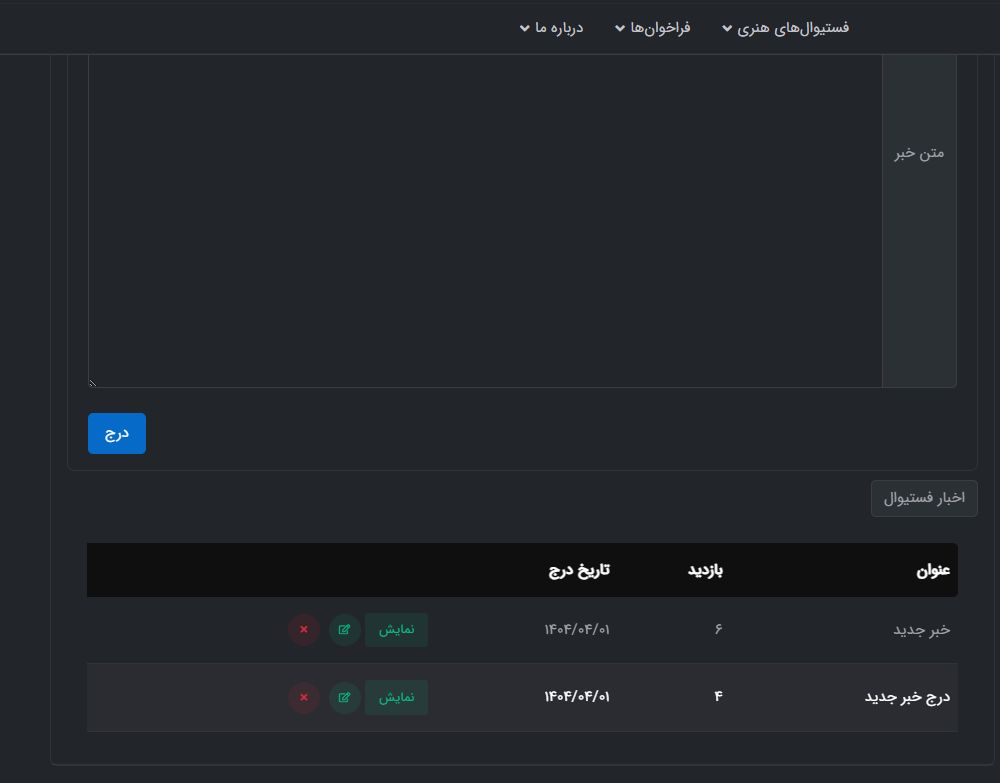Open the 'فراخوان‌ها' dropdown menu

652,28
